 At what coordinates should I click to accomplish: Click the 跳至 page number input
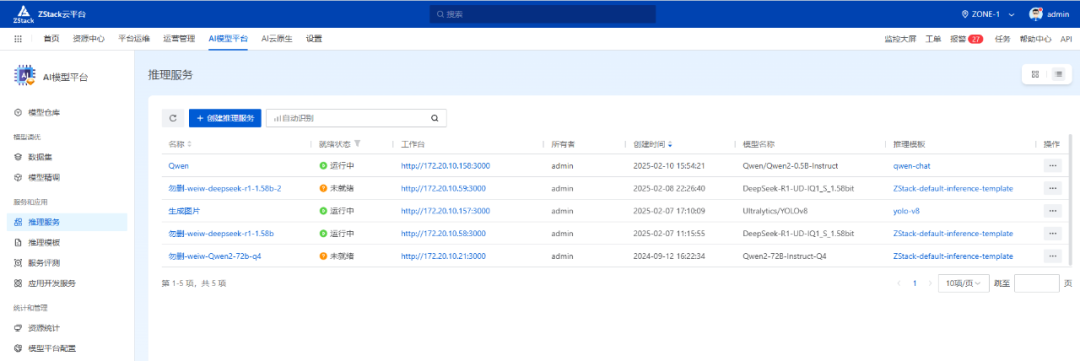point(1037,283)
